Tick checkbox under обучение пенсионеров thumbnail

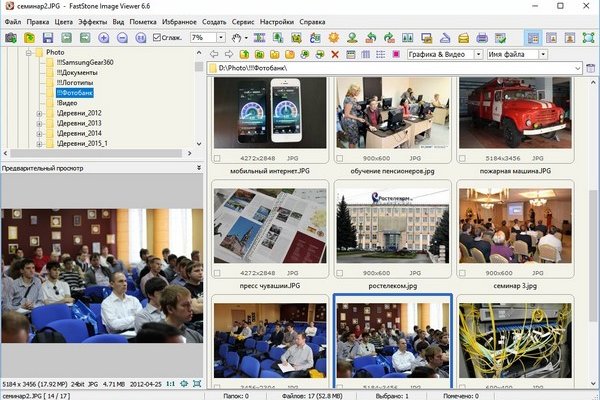[340, 158]
